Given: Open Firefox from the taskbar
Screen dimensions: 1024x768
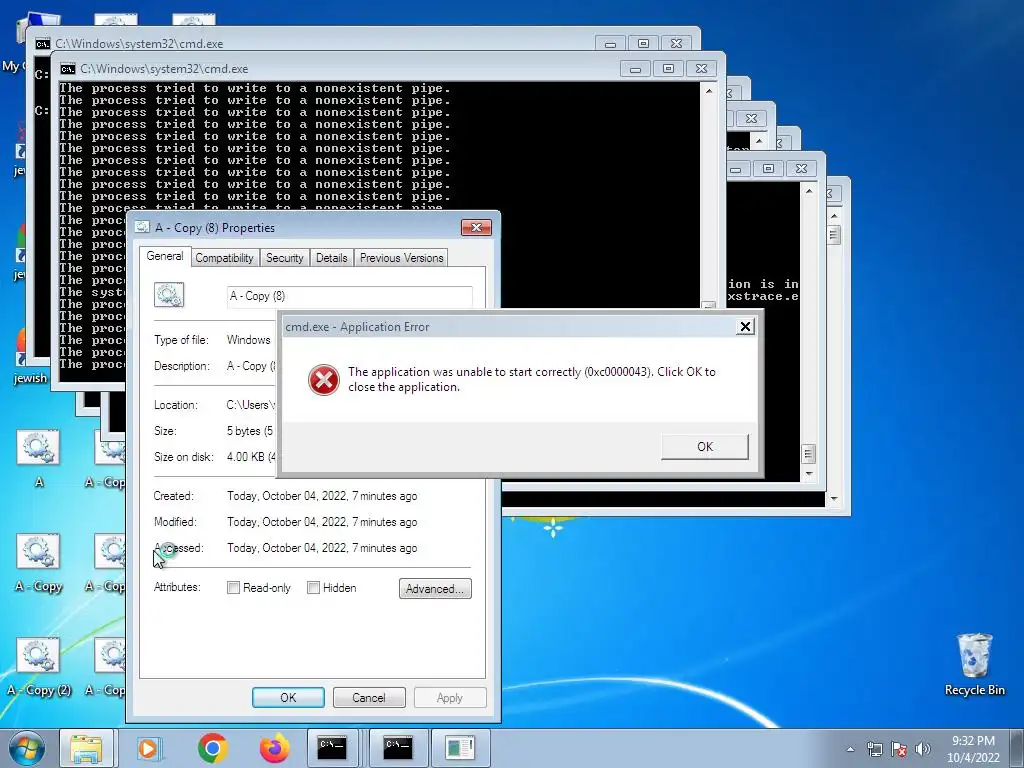Looking at the screenshot, I should click(274, 748).
